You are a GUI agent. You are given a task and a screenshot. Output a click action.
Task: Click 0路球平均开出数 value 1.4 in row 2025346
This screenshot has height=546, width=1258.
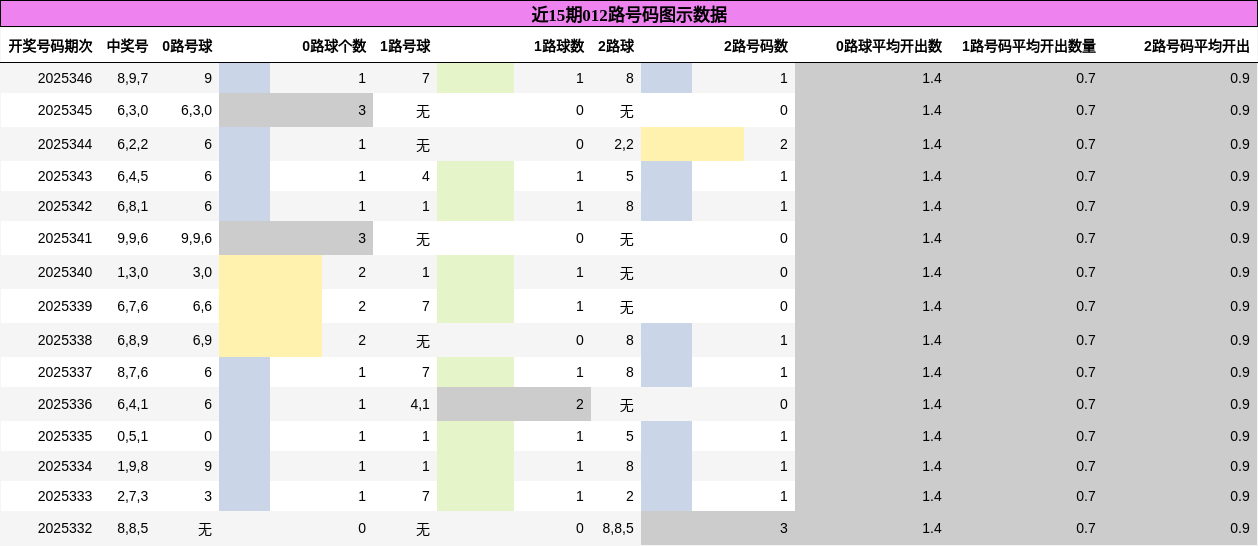point(932,78)
